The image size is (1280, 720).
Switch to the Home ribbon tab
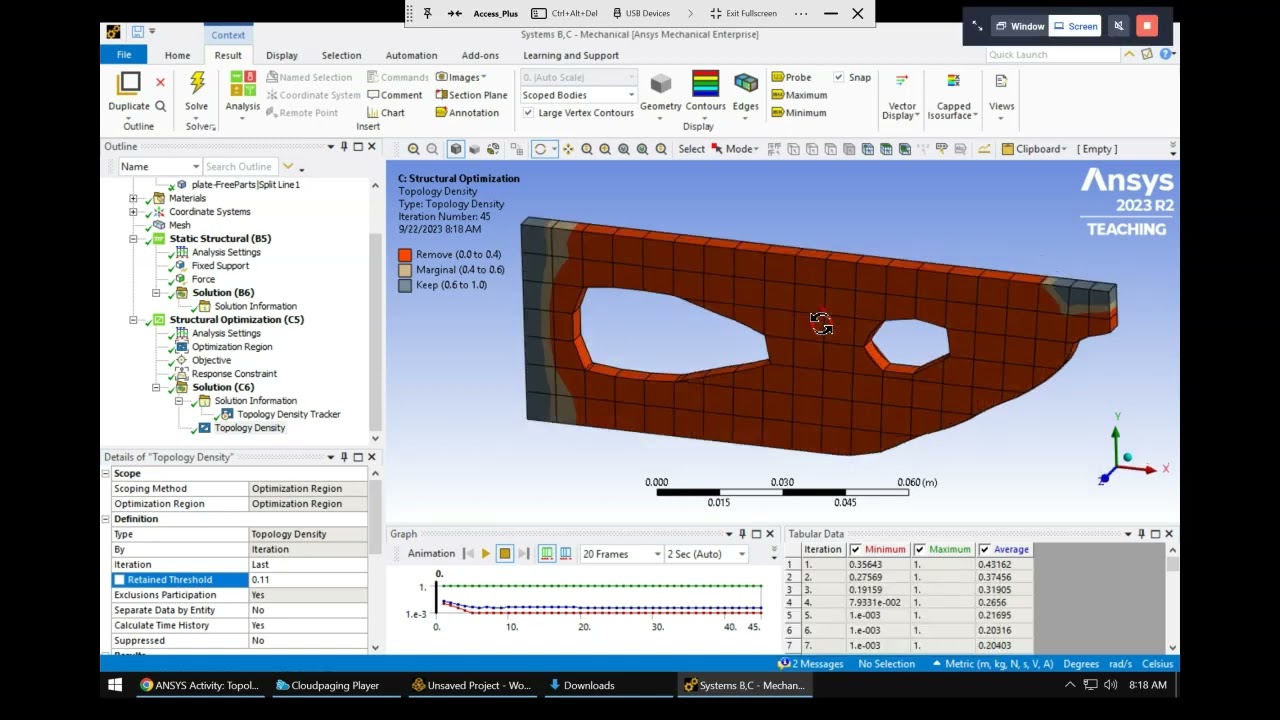(x=177, y=56)
